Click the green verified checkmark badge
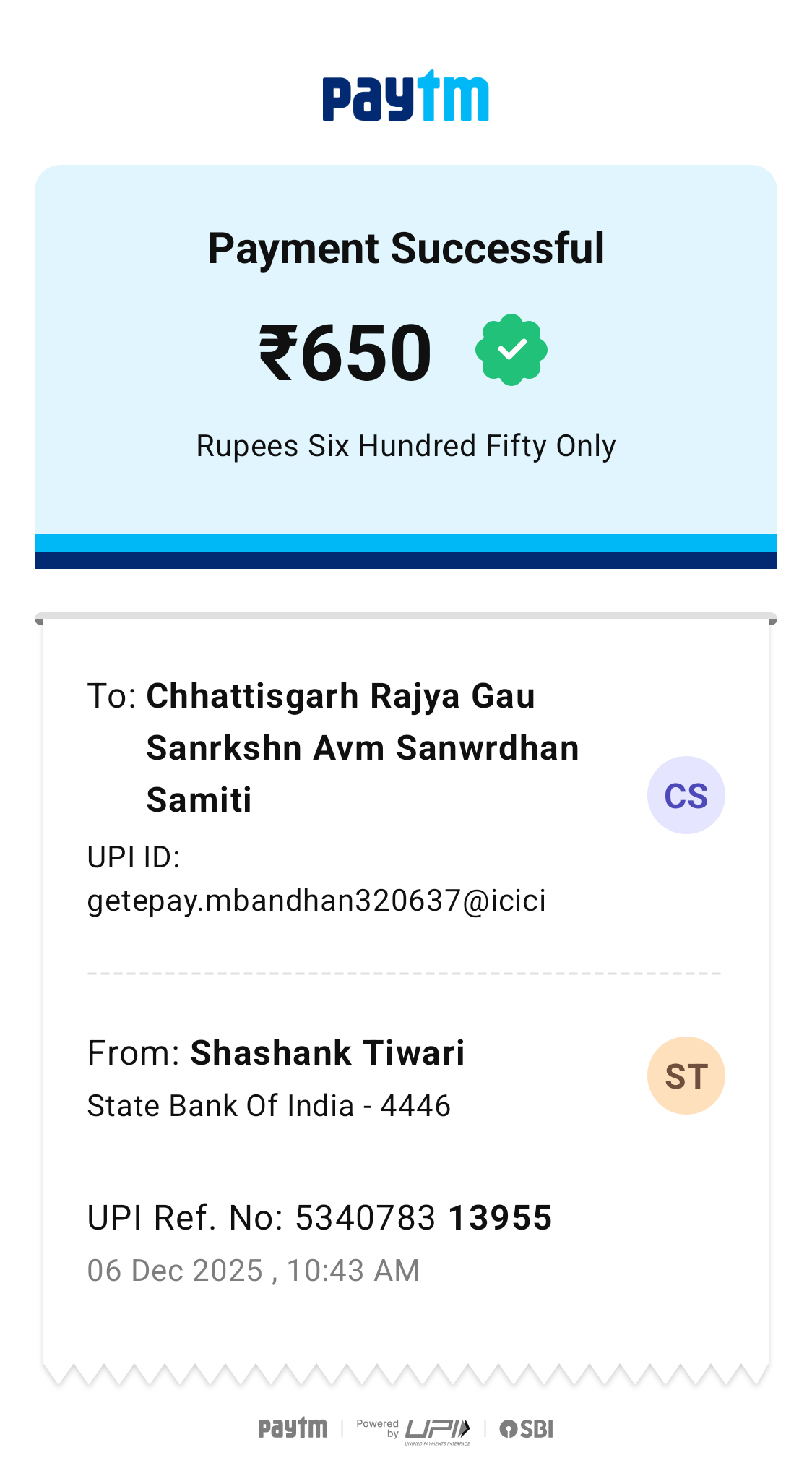Viewport: 812px width, 1463px height. point(511,350)
